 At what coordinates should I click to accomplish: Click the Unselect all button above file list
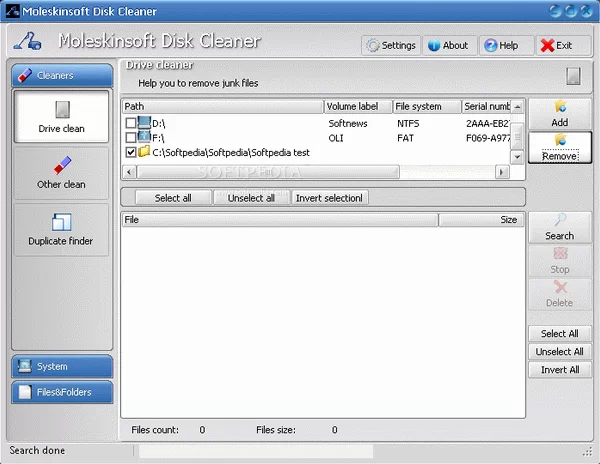tap(251, 198)
